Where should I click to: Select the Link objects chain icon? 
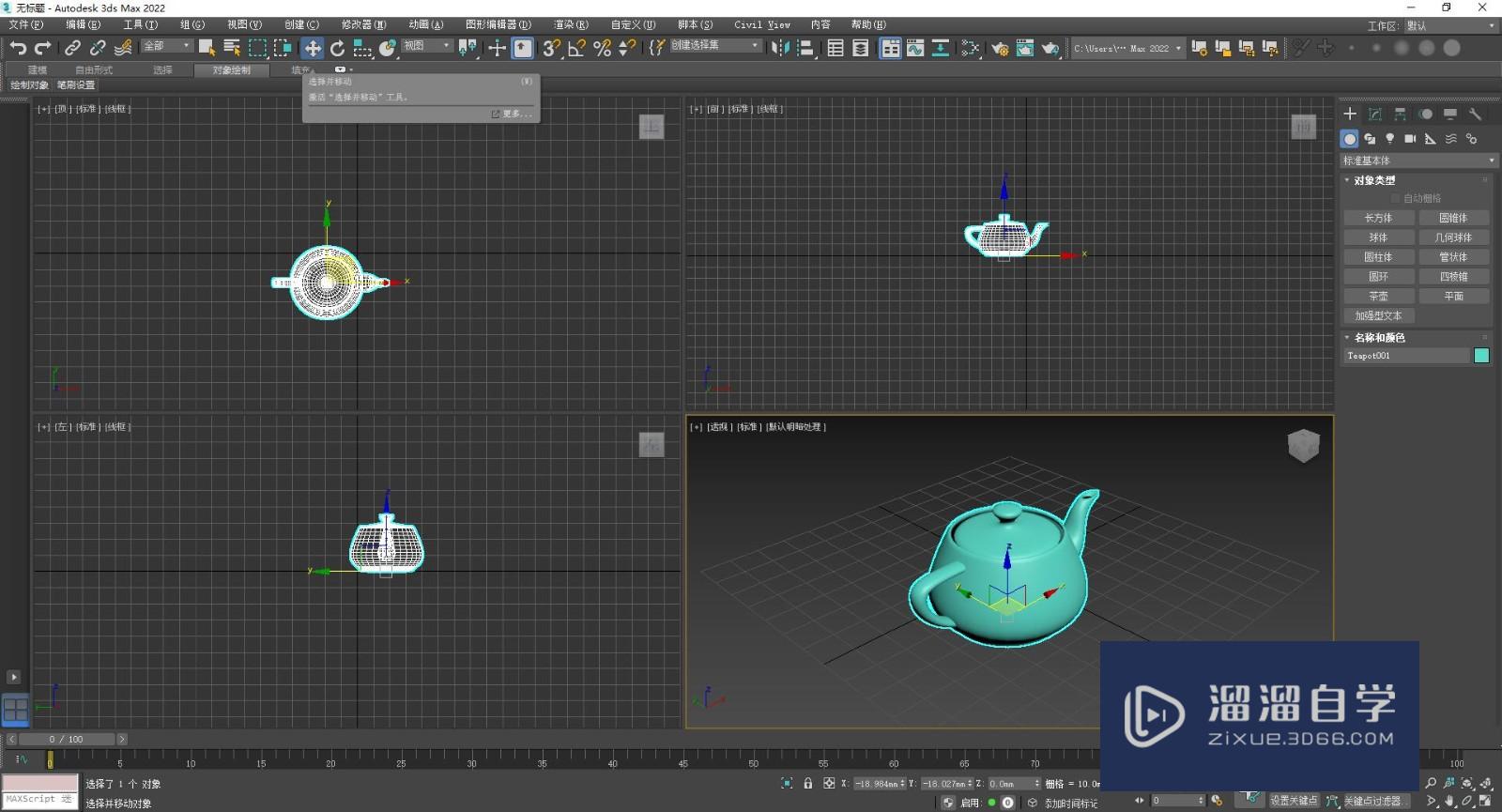[72, 48]
